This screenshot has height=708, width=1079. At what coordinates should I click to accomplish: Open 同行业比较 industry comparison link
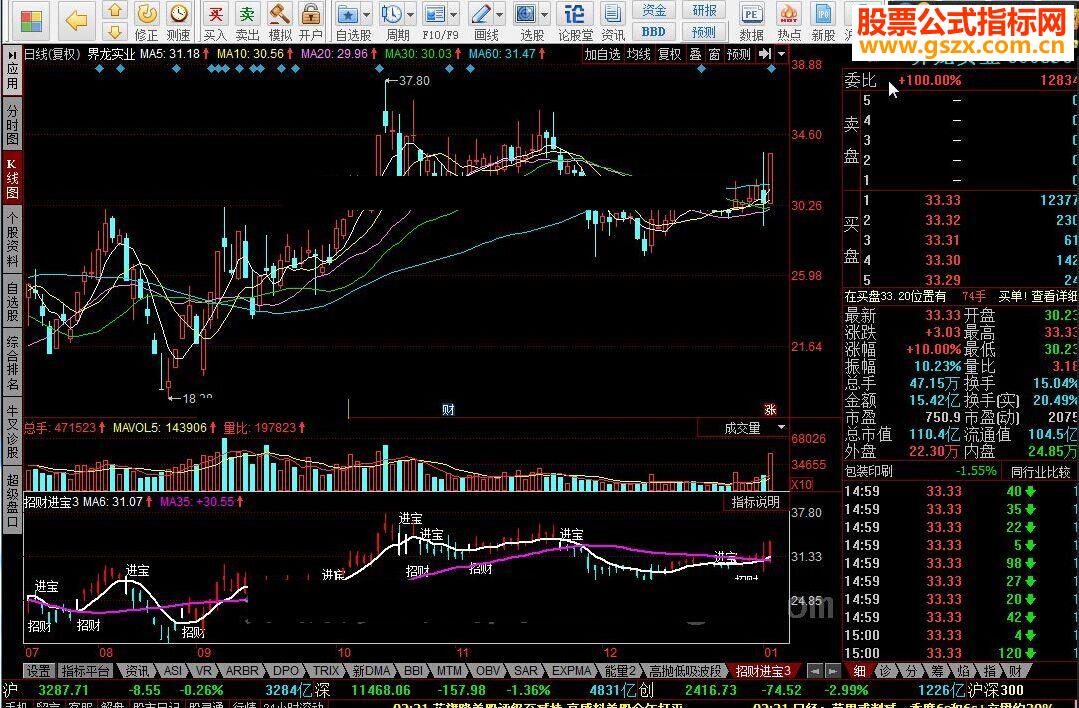[x=1040, y=472]
